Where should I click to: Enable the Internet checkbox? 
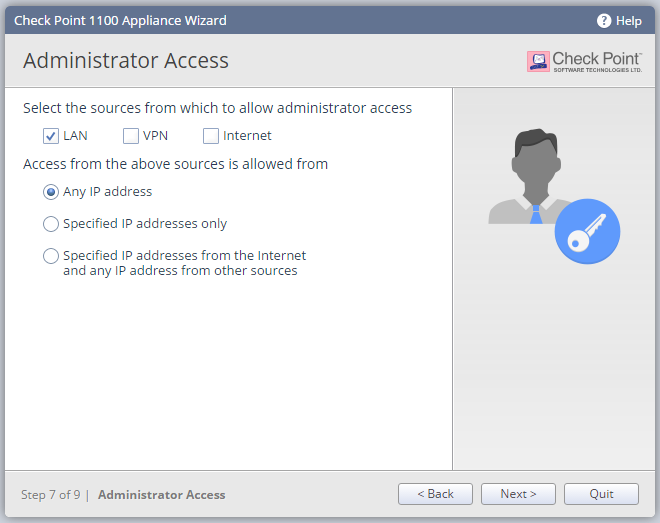coord(211,136)
